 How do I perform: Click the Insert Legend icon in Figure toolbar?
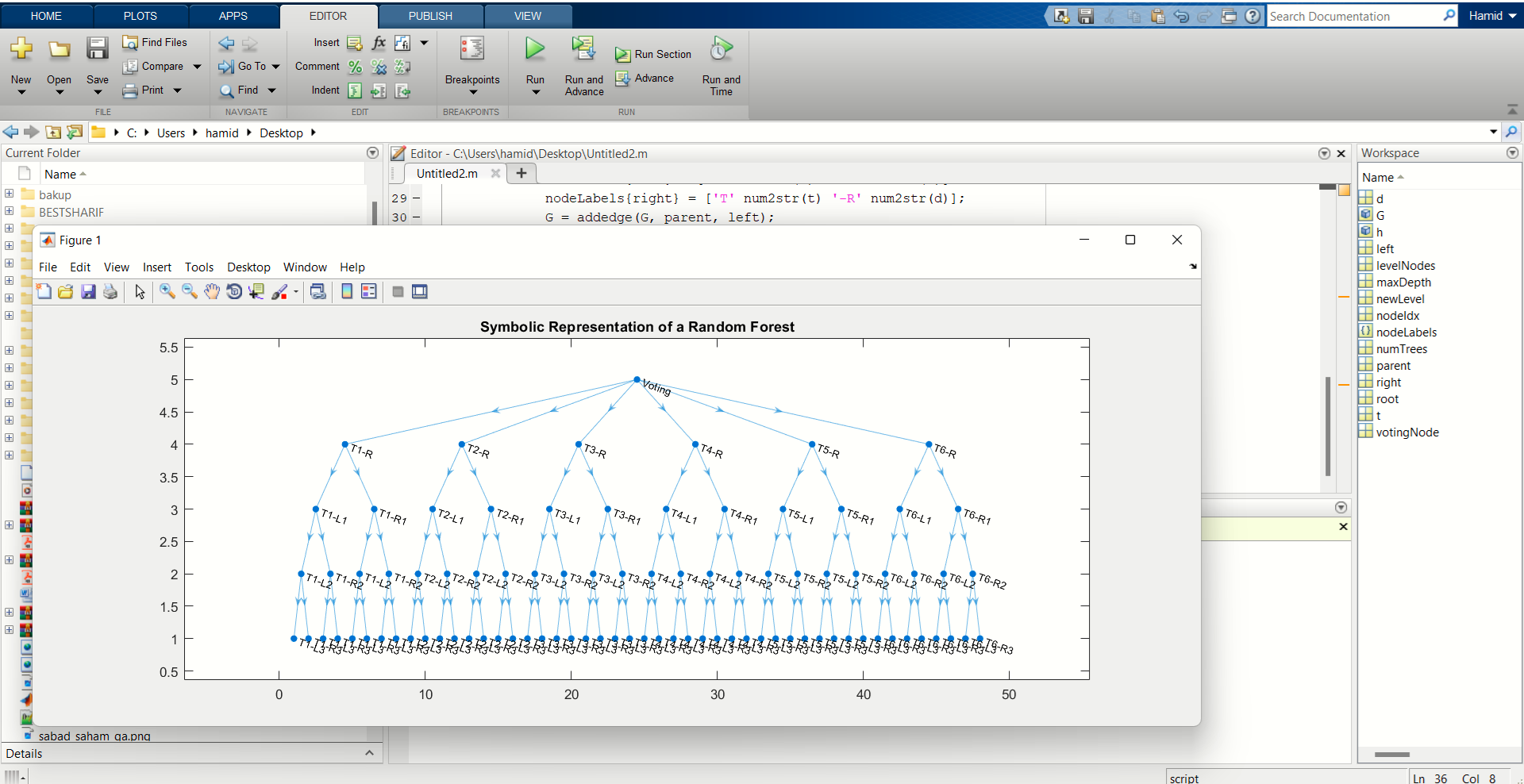[369, 292]
